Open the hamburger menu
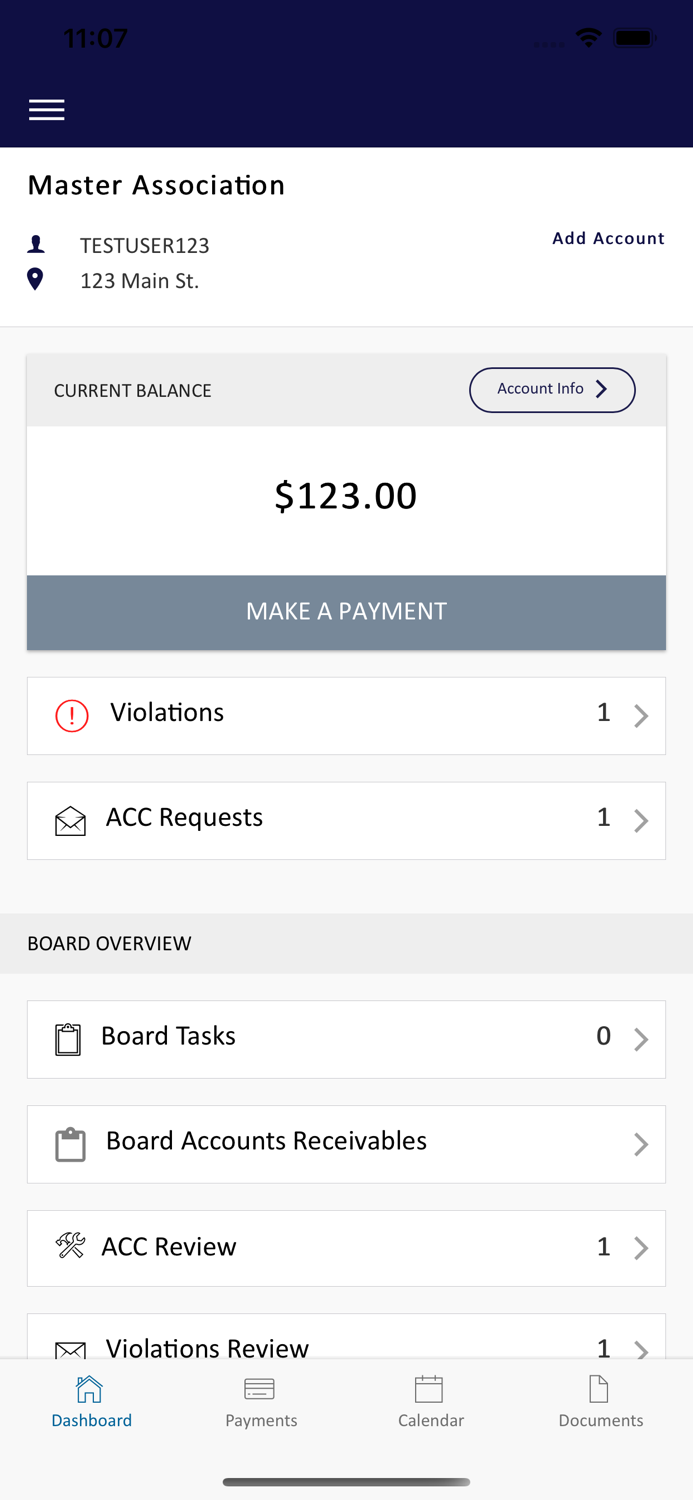 pos(47,110)
